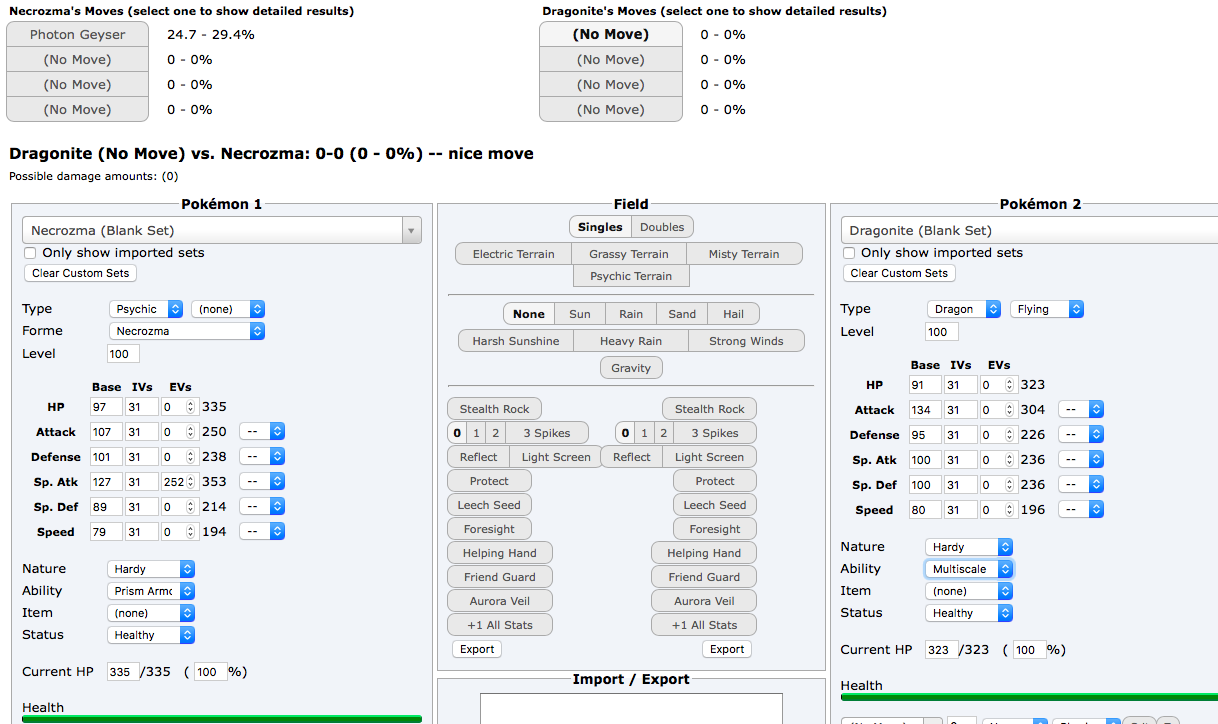Open Necrozma Ability Prism Armor dropdown
1218x724 pixels.
point(151,591)
